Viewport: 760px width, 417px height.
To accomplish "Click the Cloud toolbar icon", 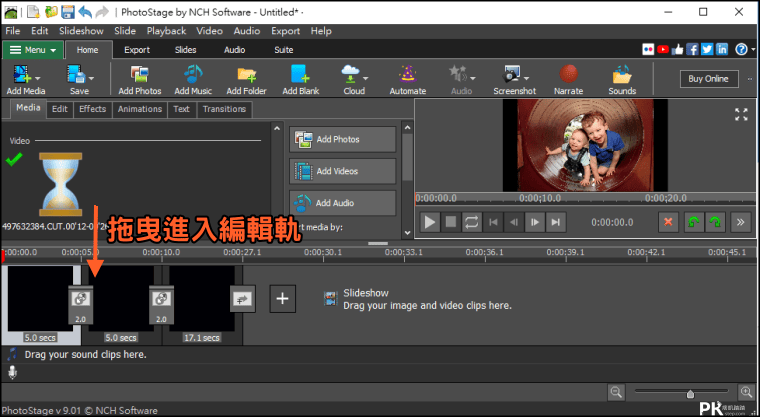I will [x=350, y=74].
